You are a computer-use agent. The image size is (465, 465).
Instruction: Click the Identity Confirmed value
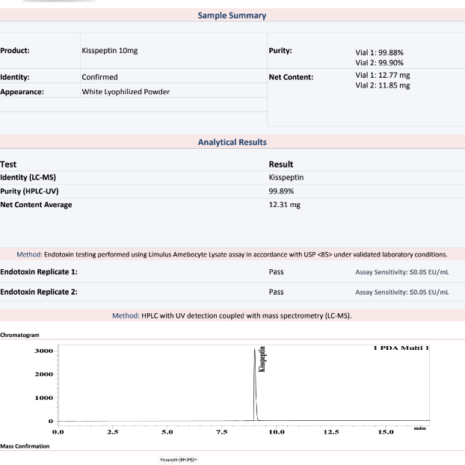coord(100,77)
